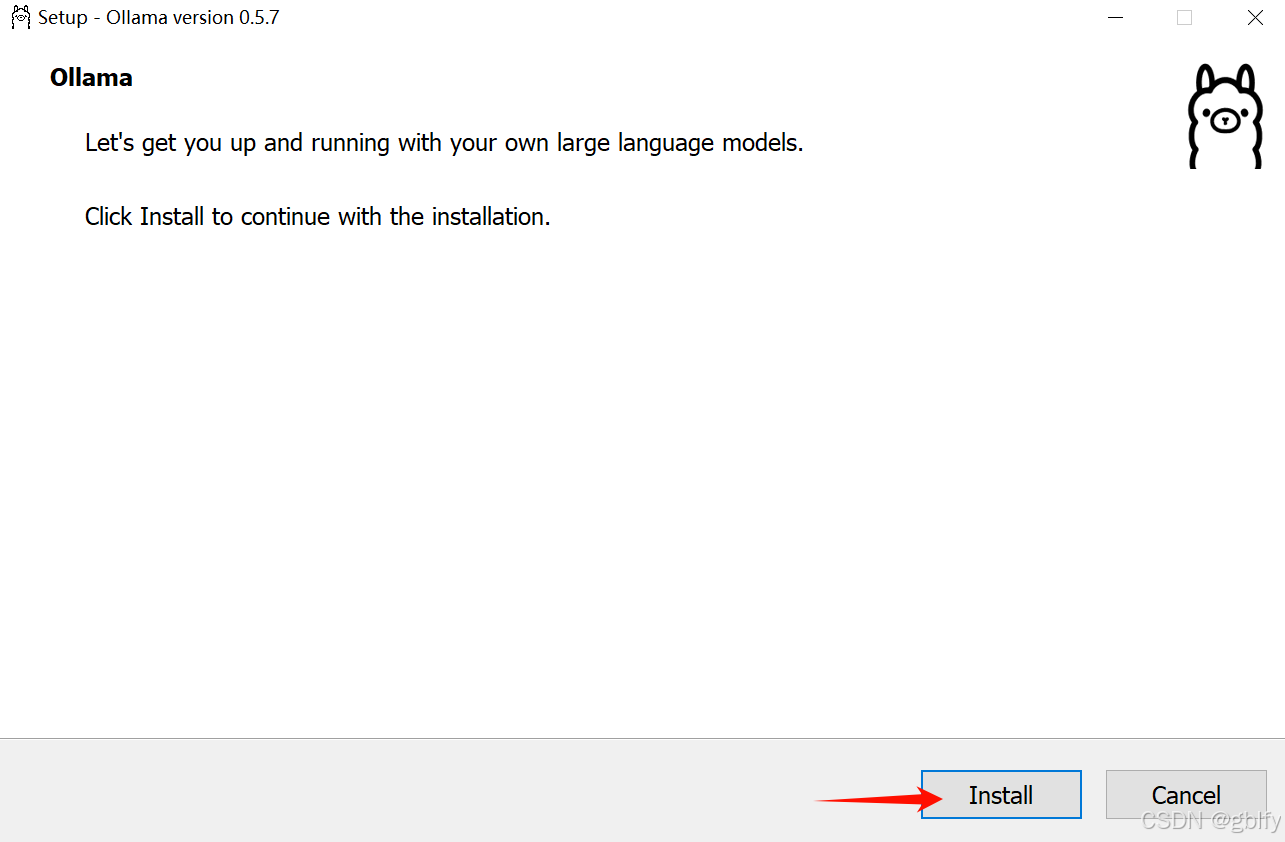Open the title bar Ollama system icon

click(x=20, y=17)
